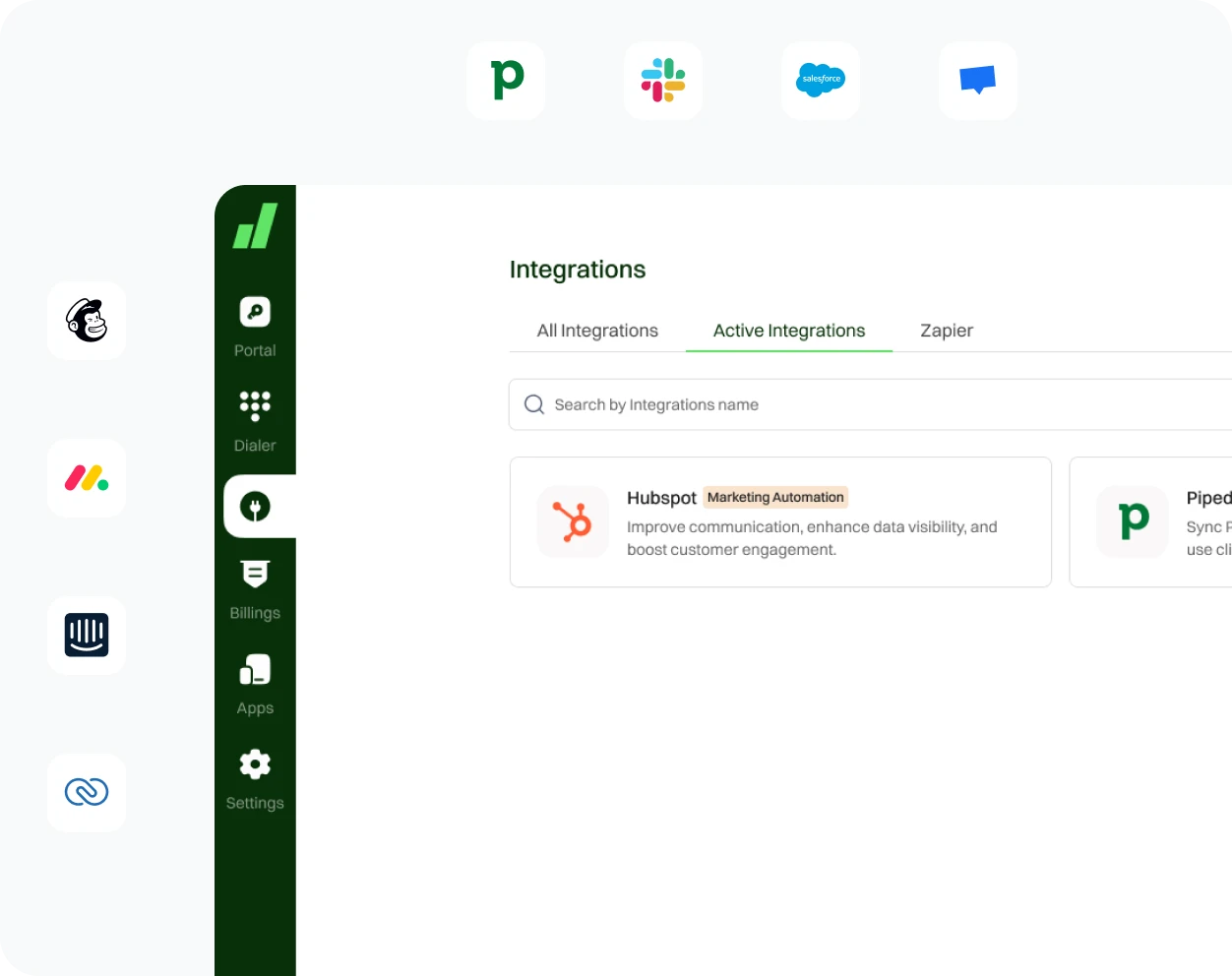Open Settings via the gear icon
The width and height of the screenshot is (1232, 976).
(x=254, y=763)
